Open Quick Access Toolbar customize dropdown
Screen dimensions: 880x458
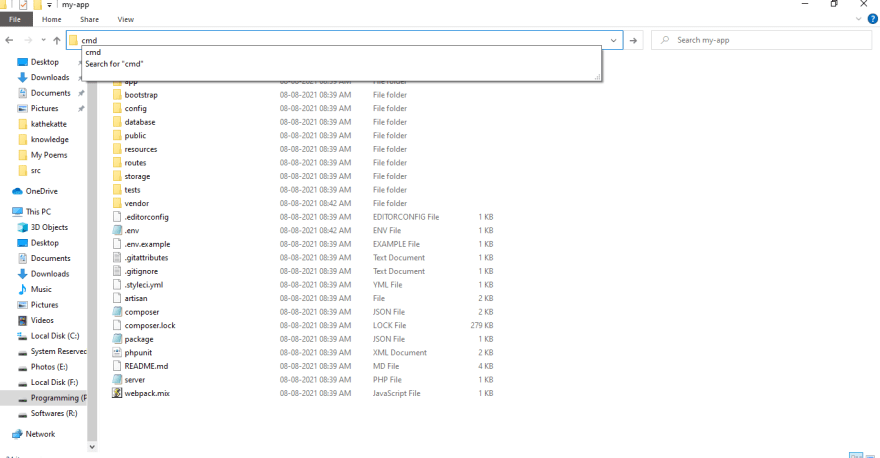coord(49,5)
